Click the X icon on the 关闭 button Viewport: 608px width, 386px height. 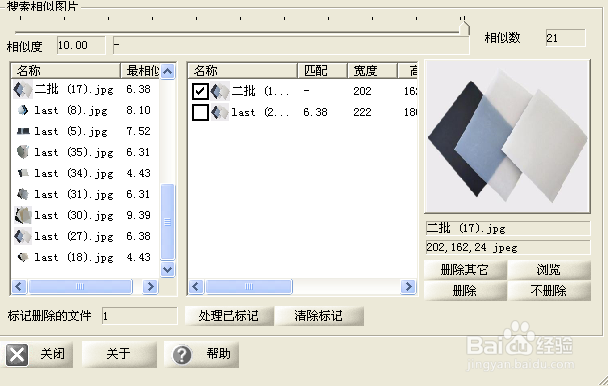tap(17, 355)
